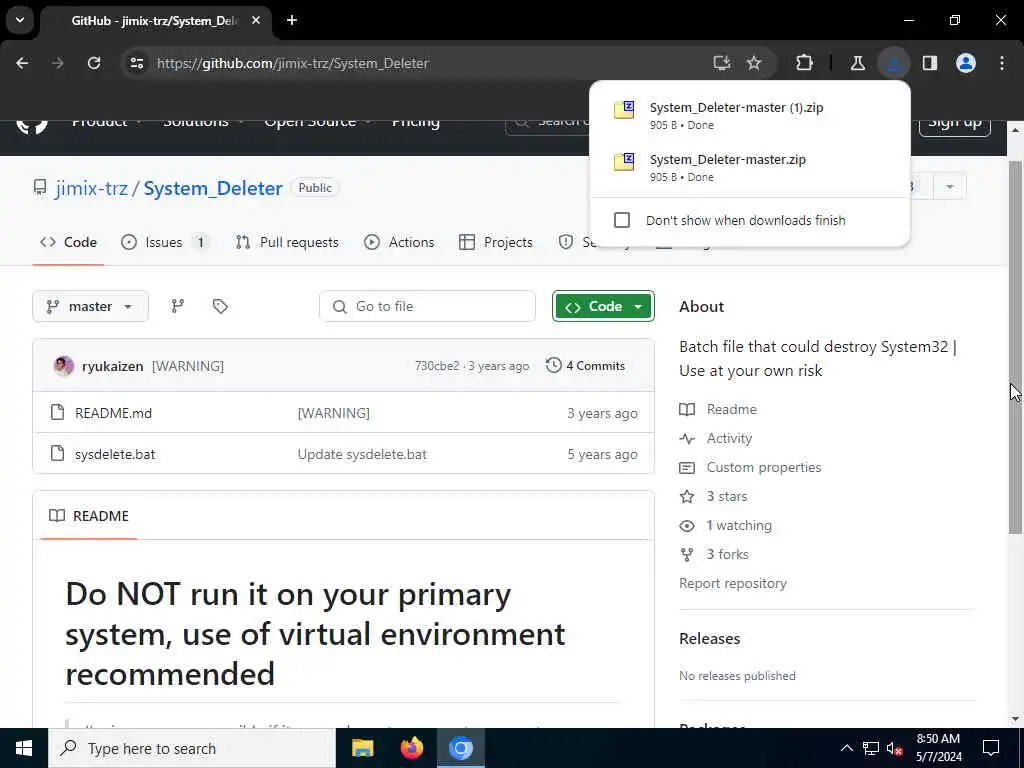
Task: Open the muted volume tray icon
Action: click(x=895, y=748)
